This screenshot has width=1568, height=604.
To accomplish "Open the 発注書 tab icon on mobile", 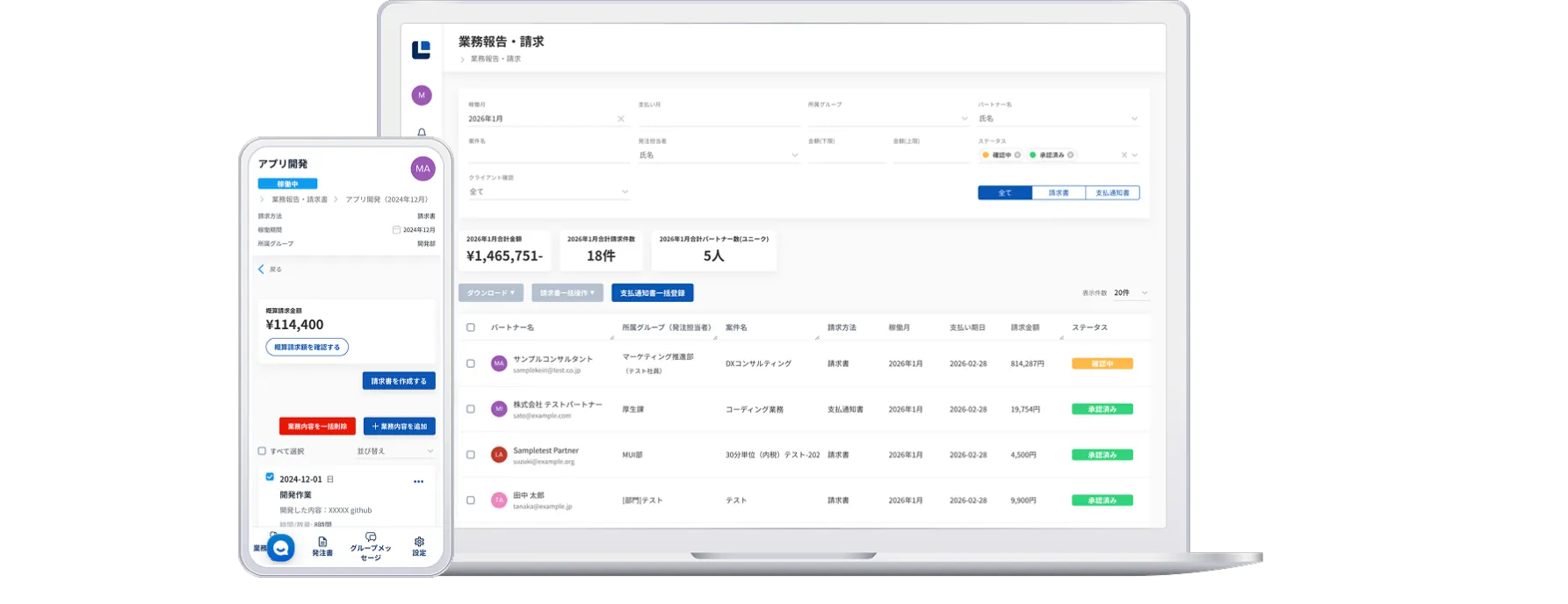I will tap(322, 545).
